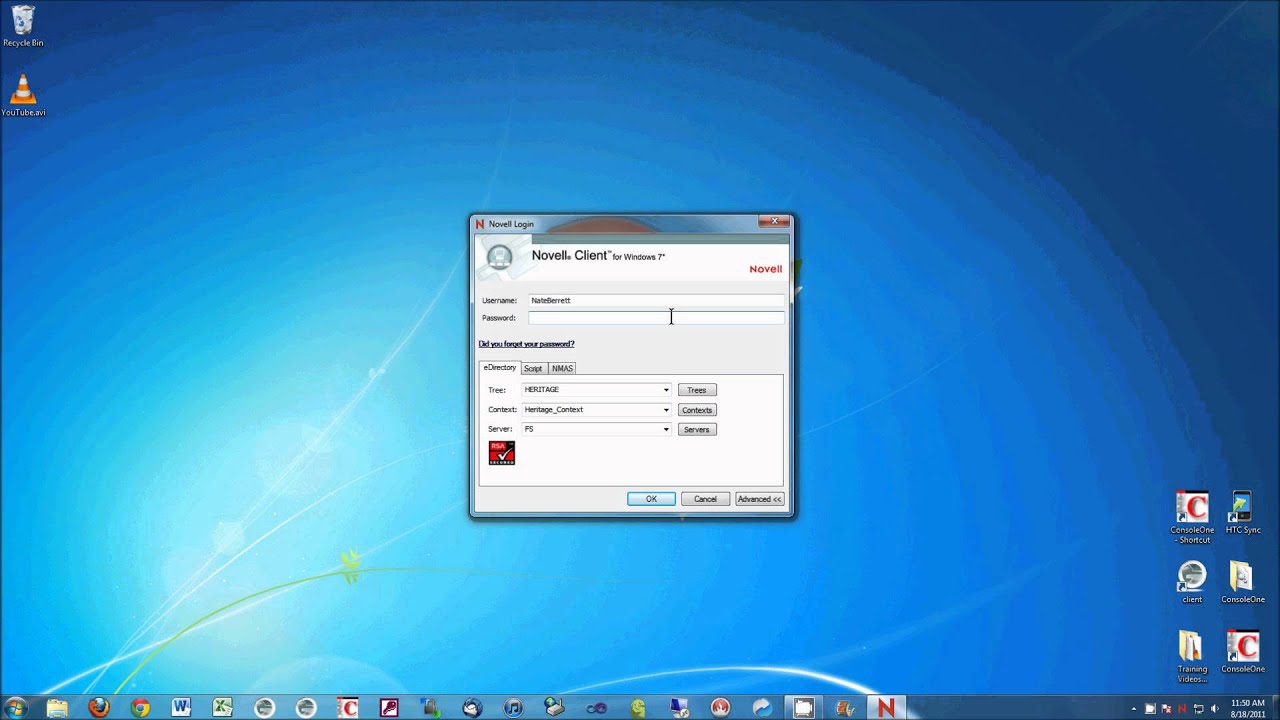Screen dimensions: 1280x720
Task: Open Thunderbird mail from the taskbar
Action: 472,707
